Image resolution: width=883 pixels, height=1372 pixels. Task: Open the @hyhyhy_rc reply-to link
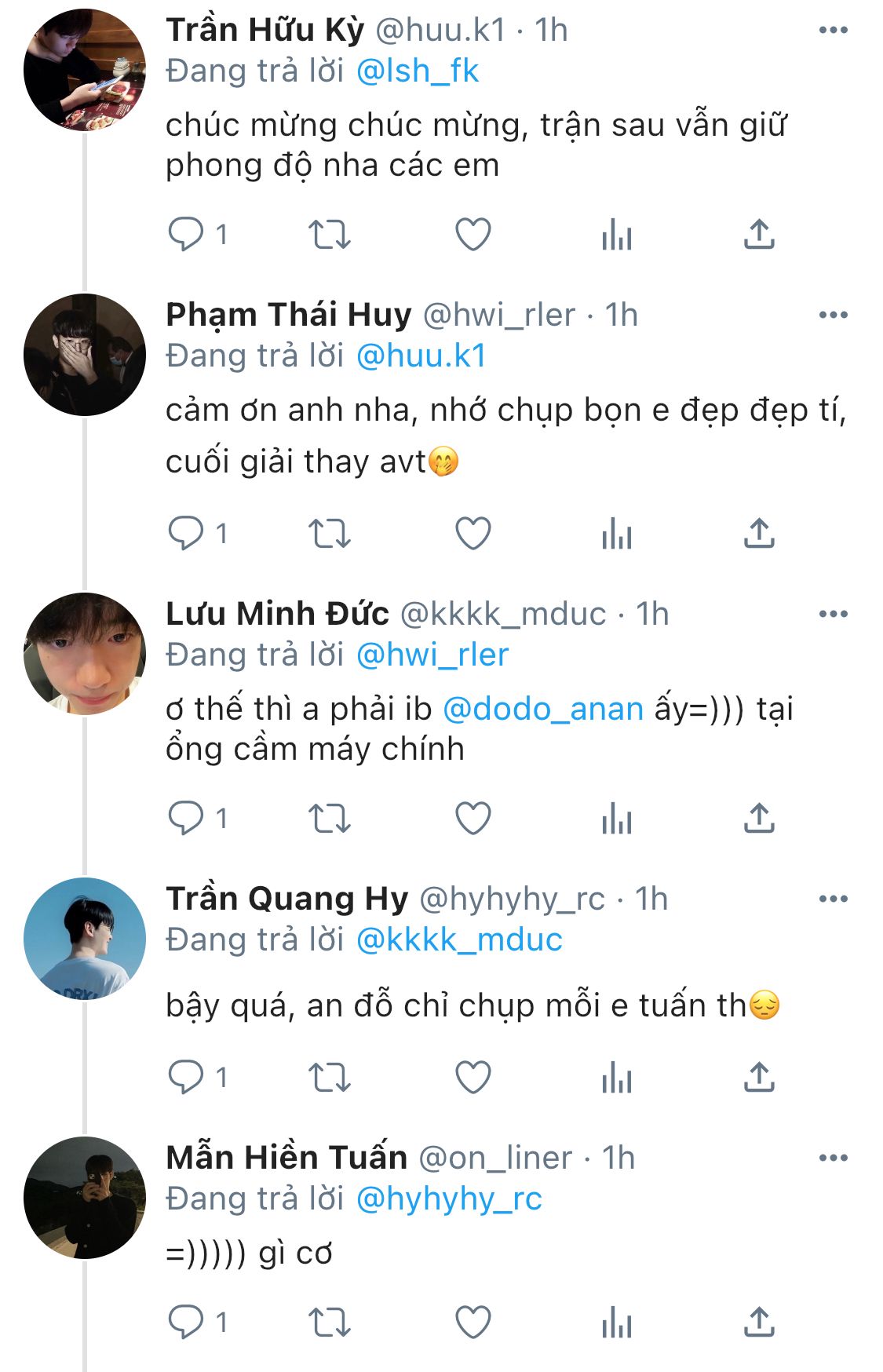(x=449, y=1199)
